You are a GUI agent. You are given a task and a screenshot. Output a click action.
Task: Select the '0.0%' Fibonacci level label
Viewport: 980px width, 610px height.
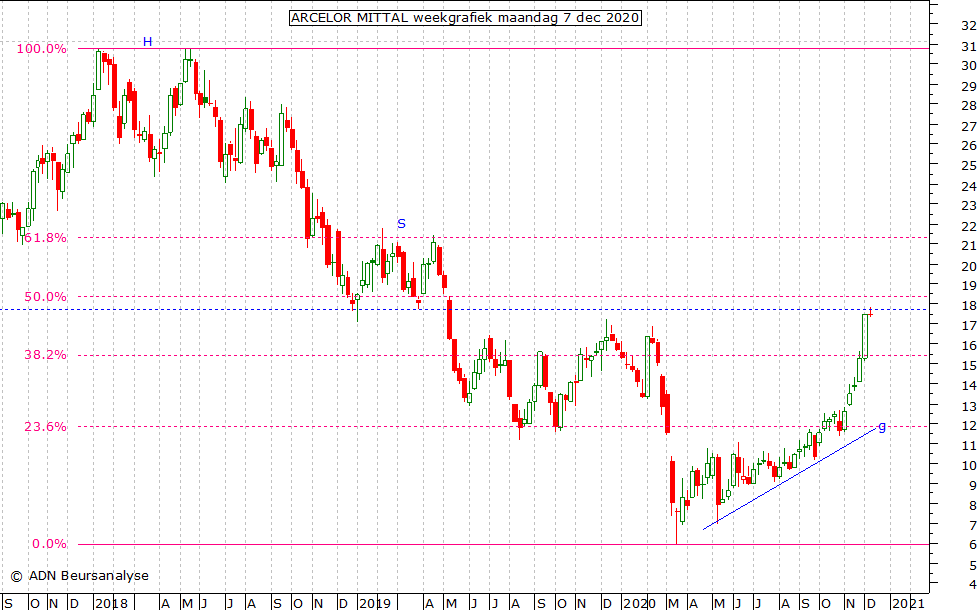(49, 544)
